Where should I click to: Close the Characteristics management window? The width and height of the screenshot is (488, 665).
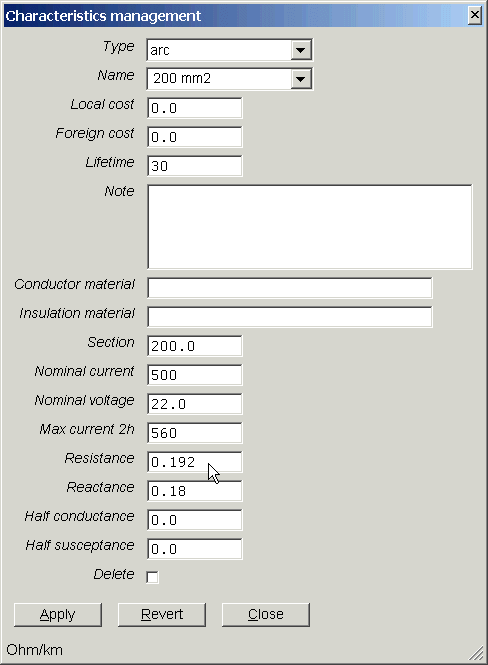pos(475,16)
